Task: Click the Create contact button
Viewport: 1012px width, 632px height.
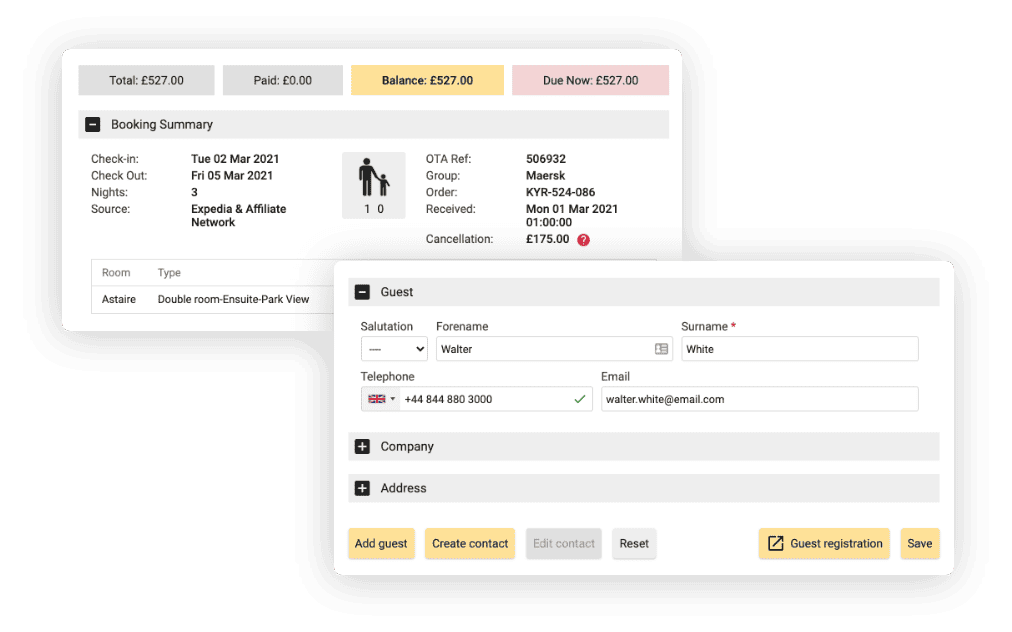Action: point(470,544)
